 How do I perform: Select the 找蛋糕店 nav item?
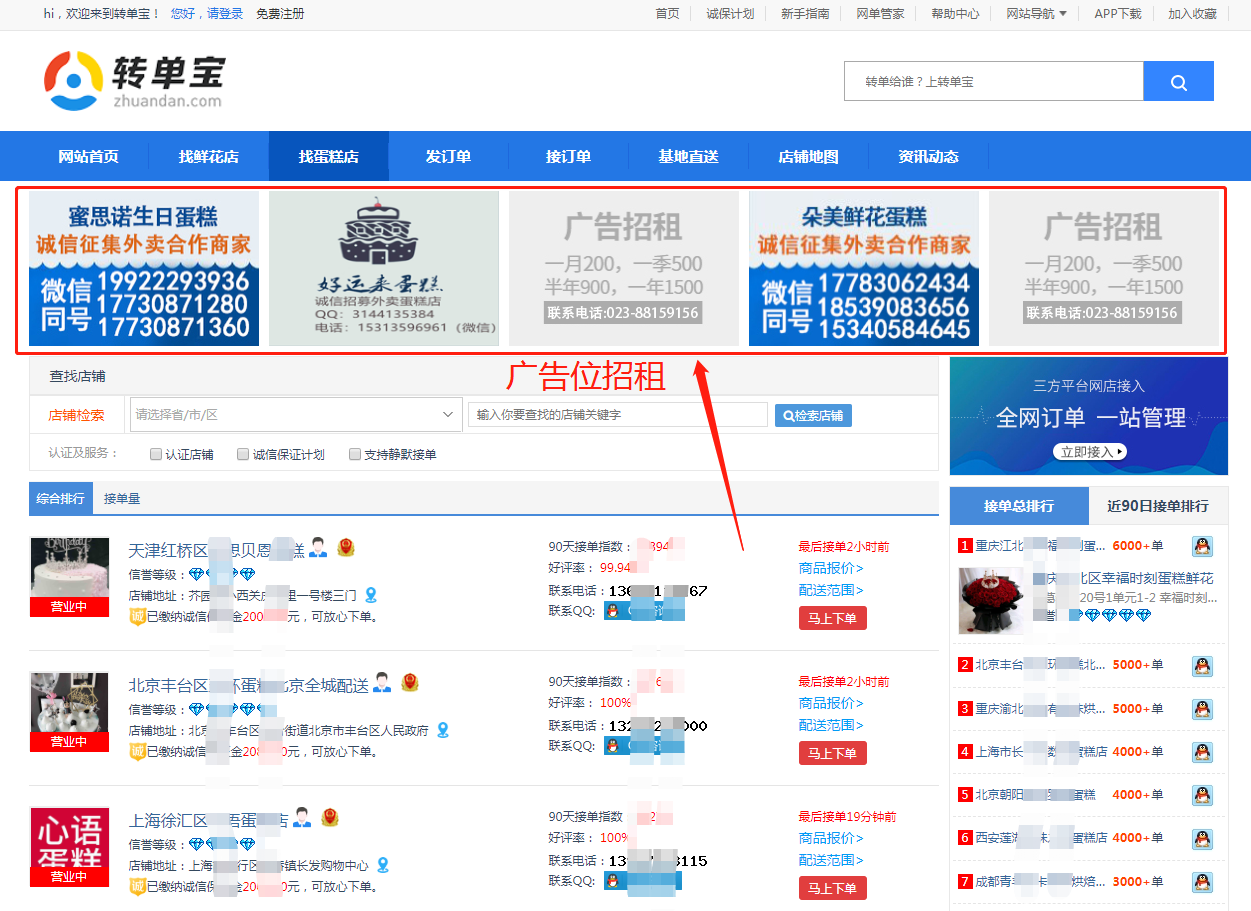pyautogui.click(x=329, y=157)
